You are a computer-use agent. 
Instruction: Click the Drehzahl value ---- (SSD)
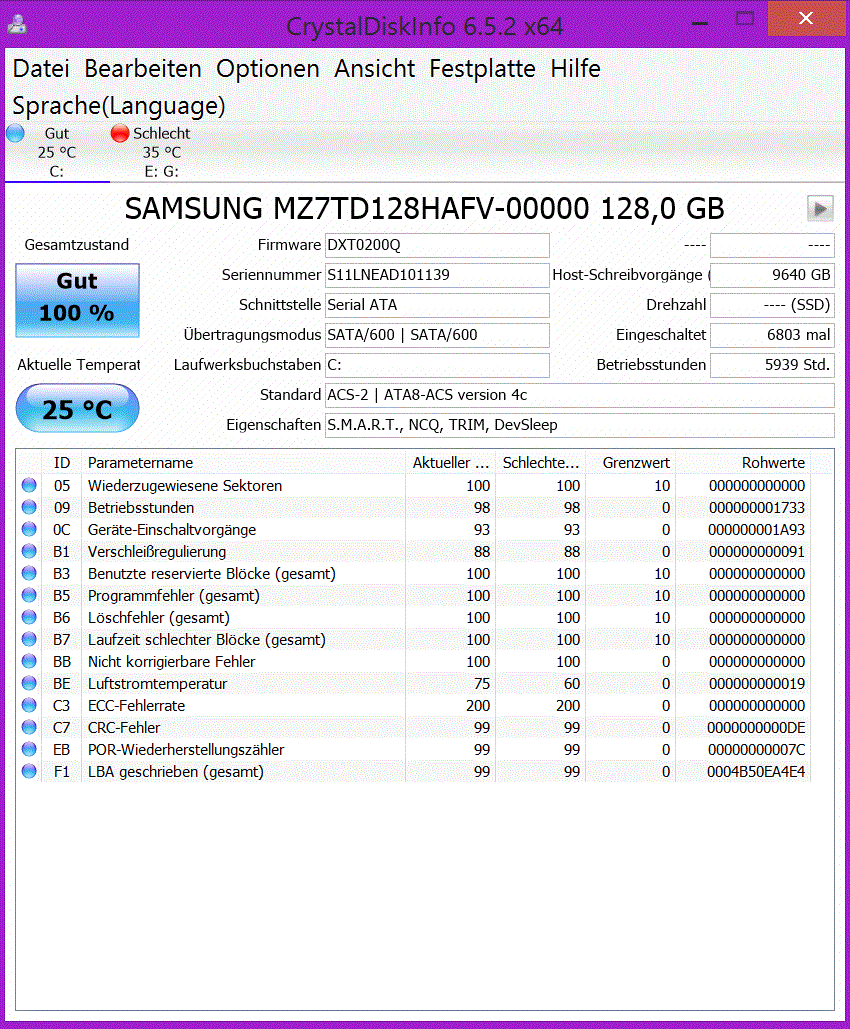pyautogui.click(x=772, y=305)
